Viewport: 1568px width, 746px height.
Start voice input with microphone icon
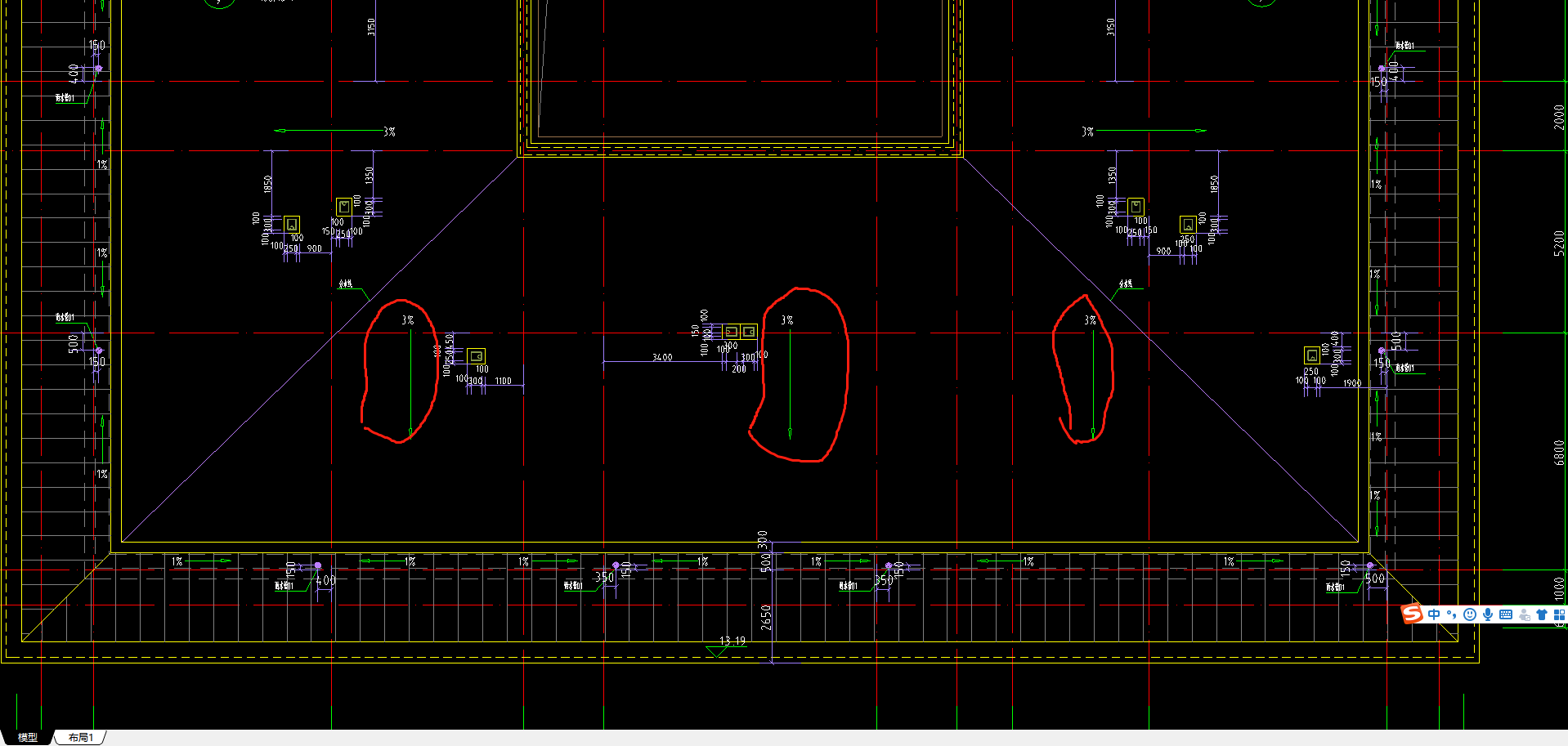point(1488,614)
